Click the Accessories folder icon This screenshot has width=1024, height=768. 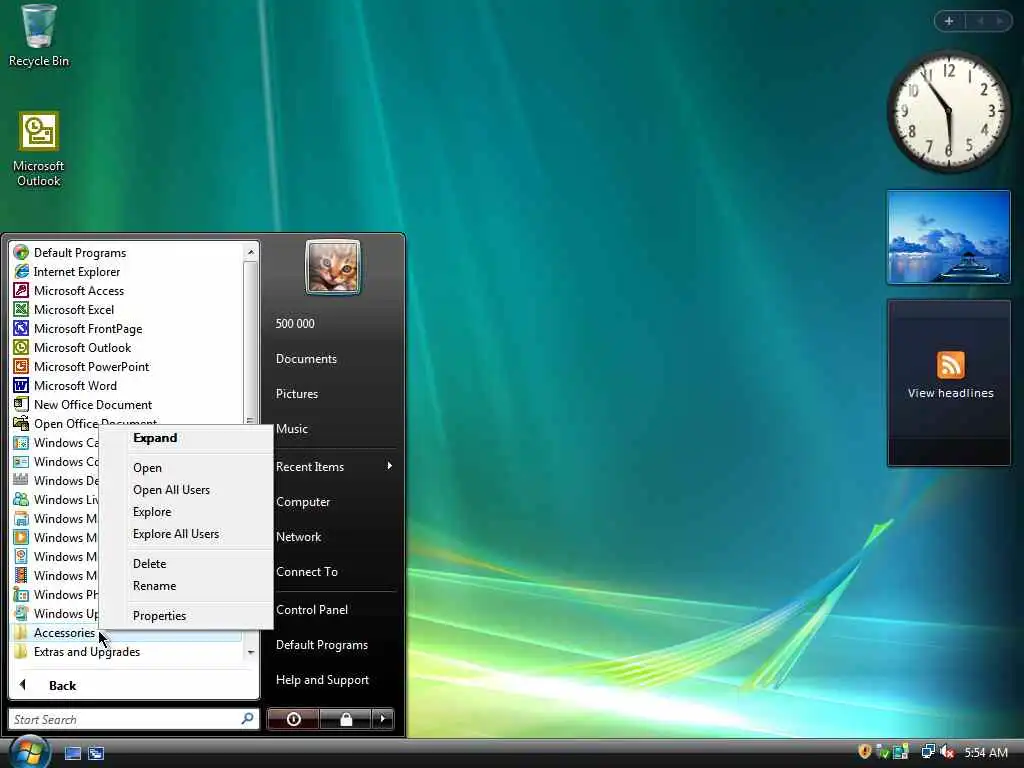click(21, 632)
